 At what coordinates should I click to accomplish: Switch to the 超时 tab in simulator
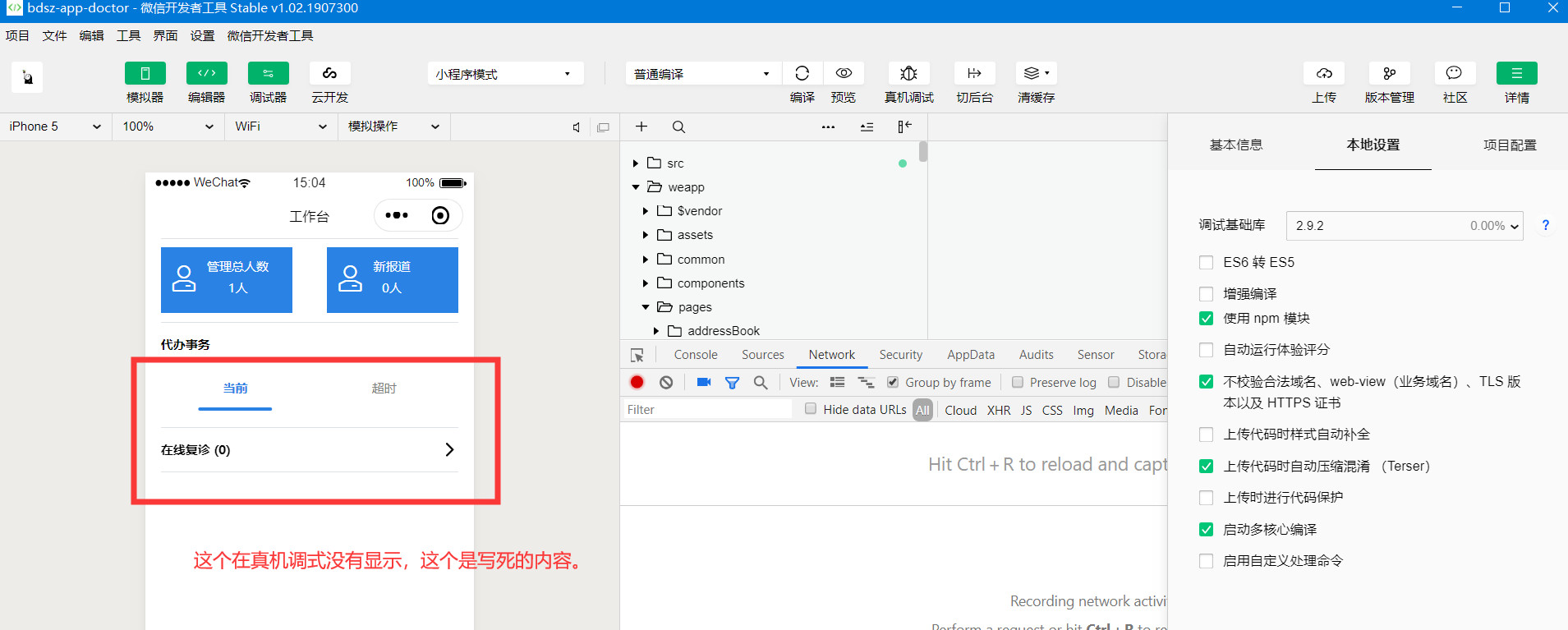pyautogui.click(x=384, y=389)
